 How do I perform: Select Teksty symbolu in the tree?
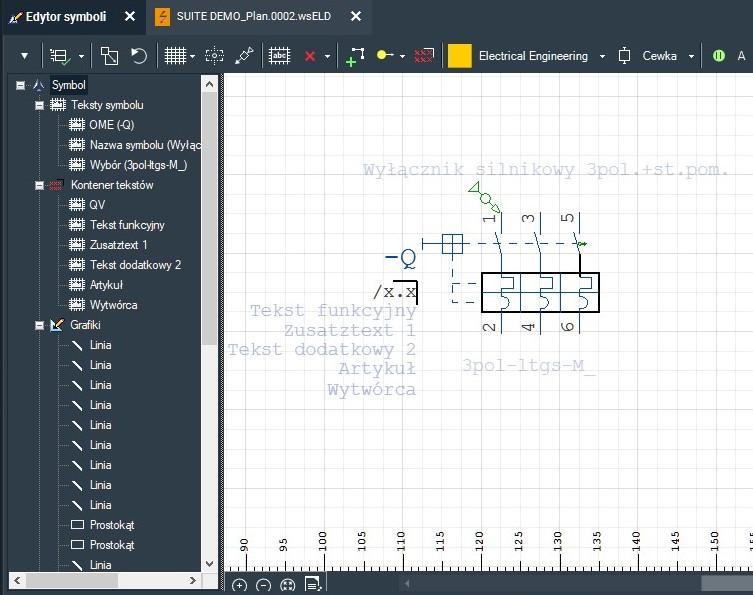click(107, 105)
